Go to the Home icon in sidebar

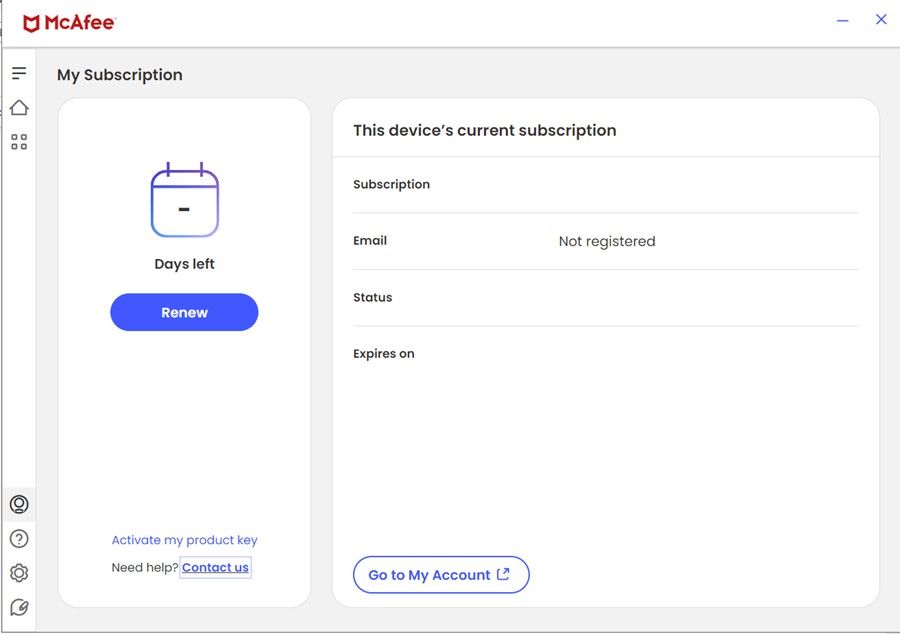(19, 108)
